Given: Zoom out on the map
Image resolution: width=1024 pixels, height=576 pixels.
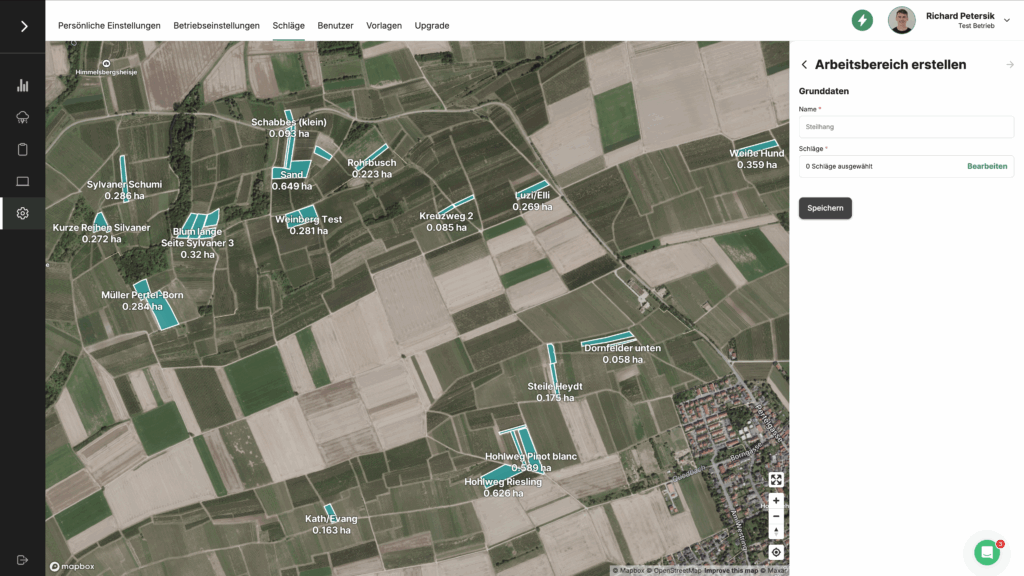Looking at the screenshot, I should [x=776, y=516].
